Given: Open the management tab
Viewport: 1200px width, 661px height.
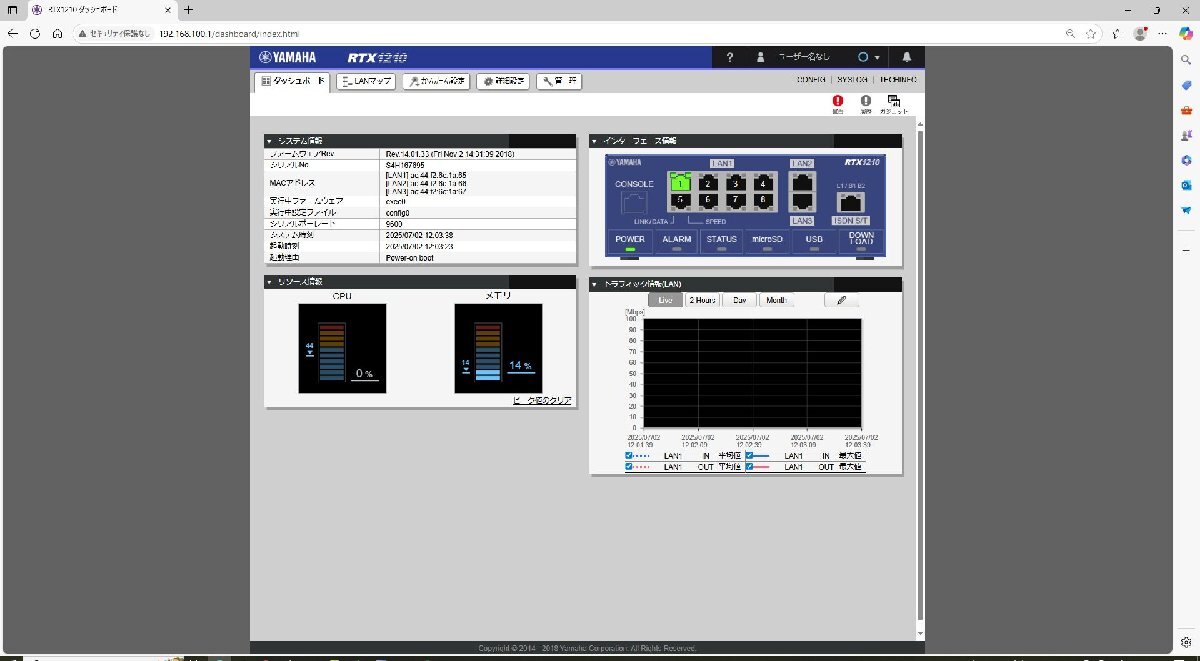Looking at the screenshot, I should pos(559,82).
